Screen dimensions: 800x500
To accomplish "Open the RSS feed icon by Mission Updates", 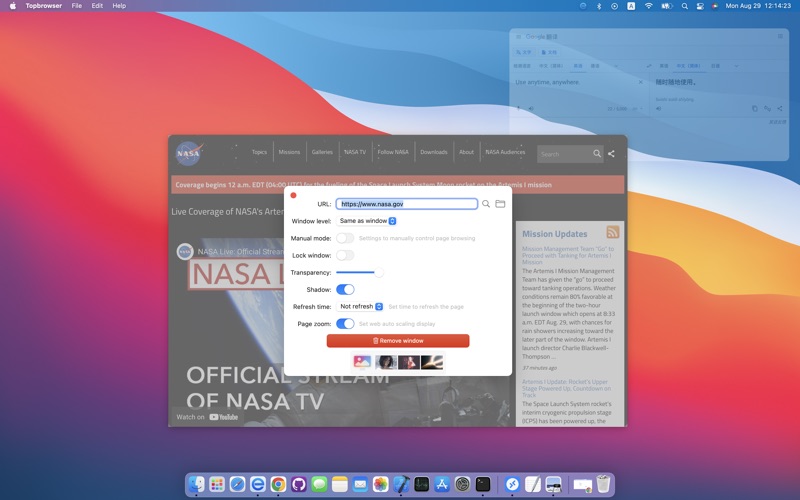I will (x=613, y=232).
